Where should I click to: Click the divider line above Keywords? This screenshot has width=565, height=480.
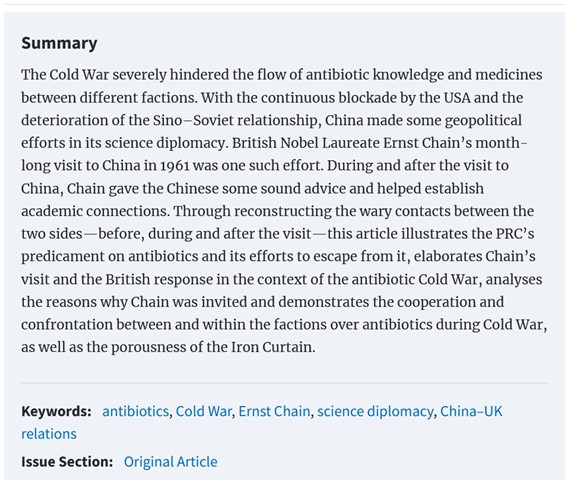[284, 383]
